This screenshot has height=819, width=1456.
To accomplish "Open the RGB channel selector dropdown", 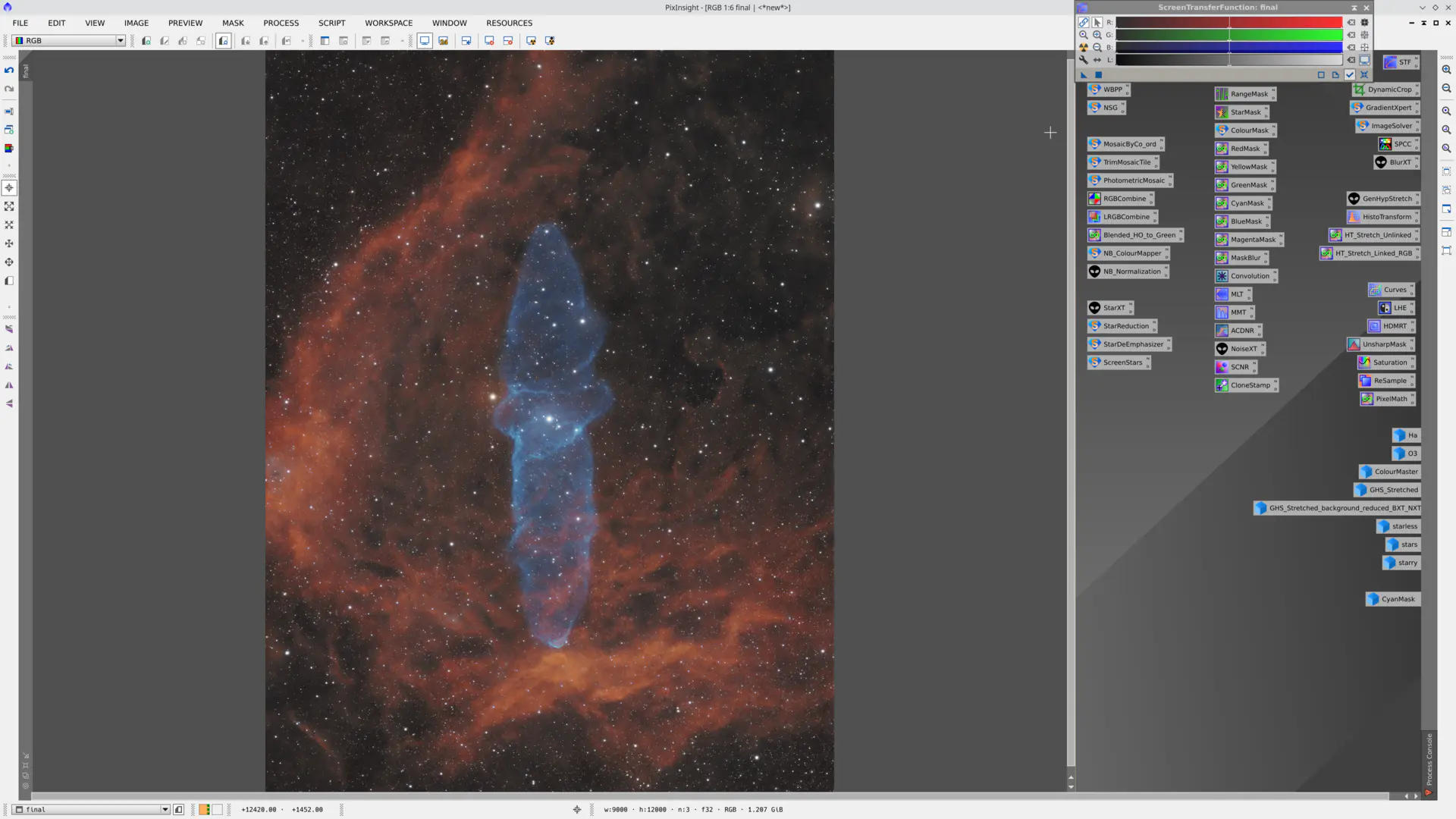I will click(119, 40).
